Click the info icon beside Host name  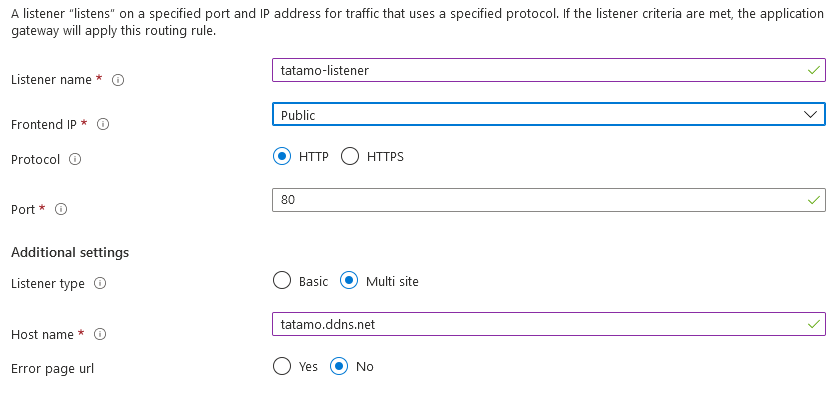(100, 334)
